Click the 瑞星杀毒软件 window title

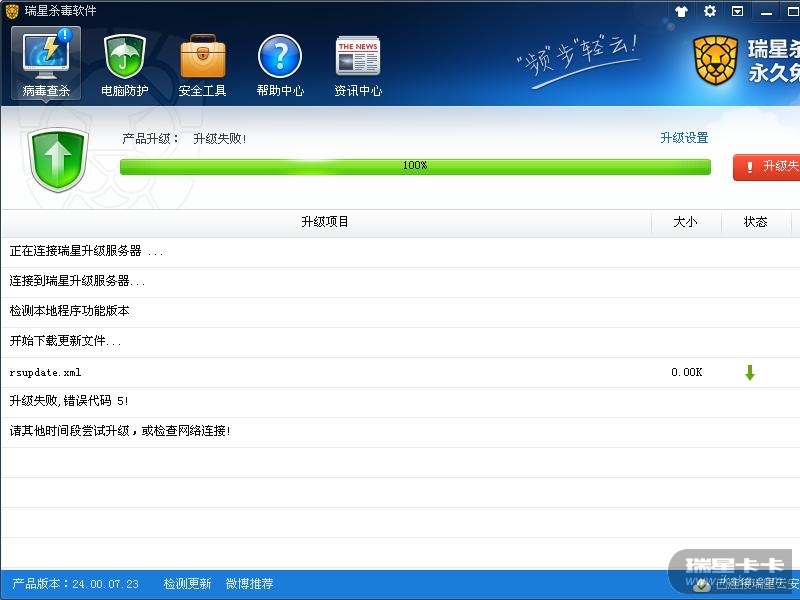point(60,11)
